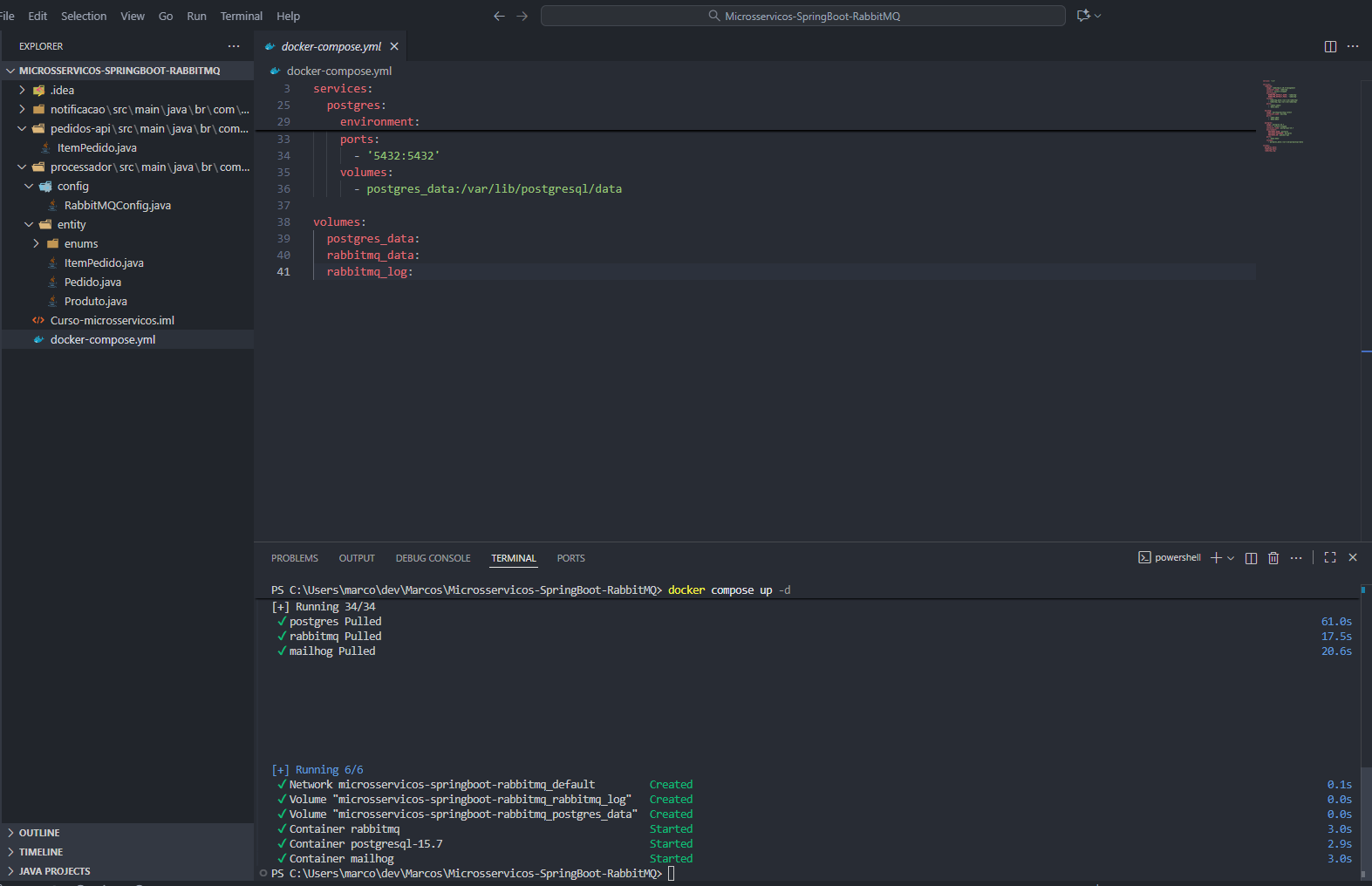Viewport: 1372px width, 886px height.
Task: Click the Split Terminal icon
Action: 1251,558
